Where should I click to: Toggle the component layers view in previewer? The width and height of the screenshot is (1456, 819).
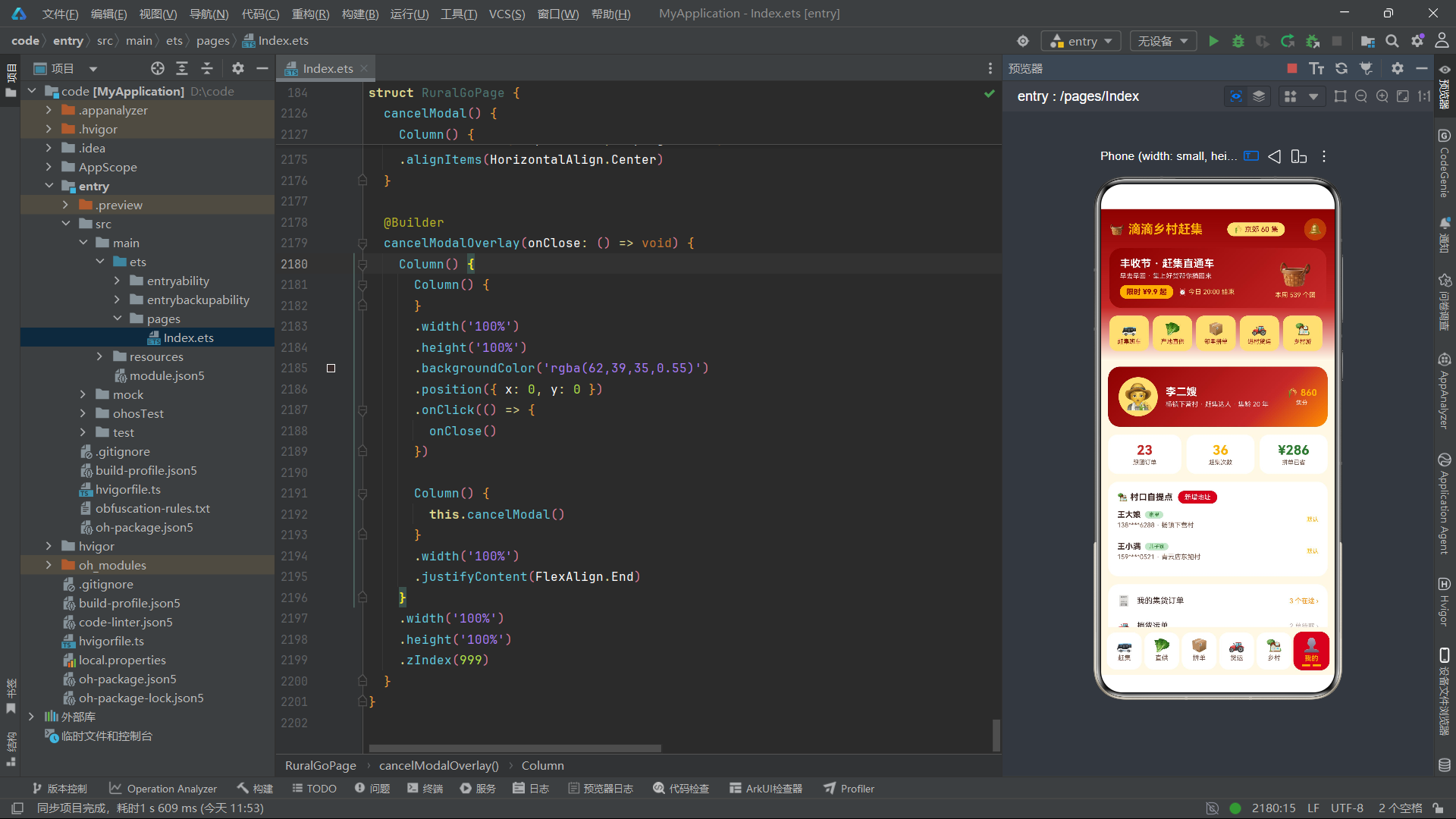point(1259,96)
